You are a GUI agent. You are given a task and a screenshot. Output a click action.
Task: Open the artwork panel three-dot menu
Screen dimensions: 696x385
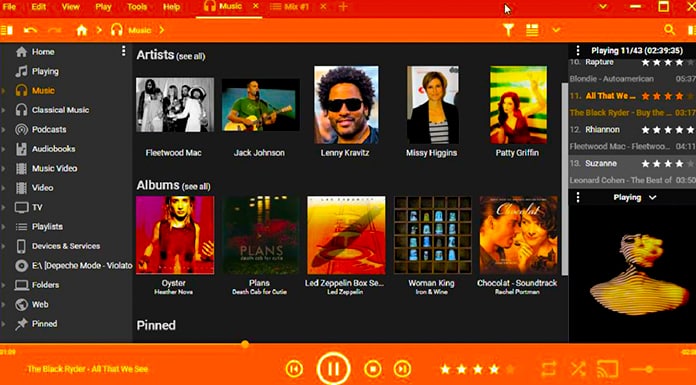[x=577, y=198]
